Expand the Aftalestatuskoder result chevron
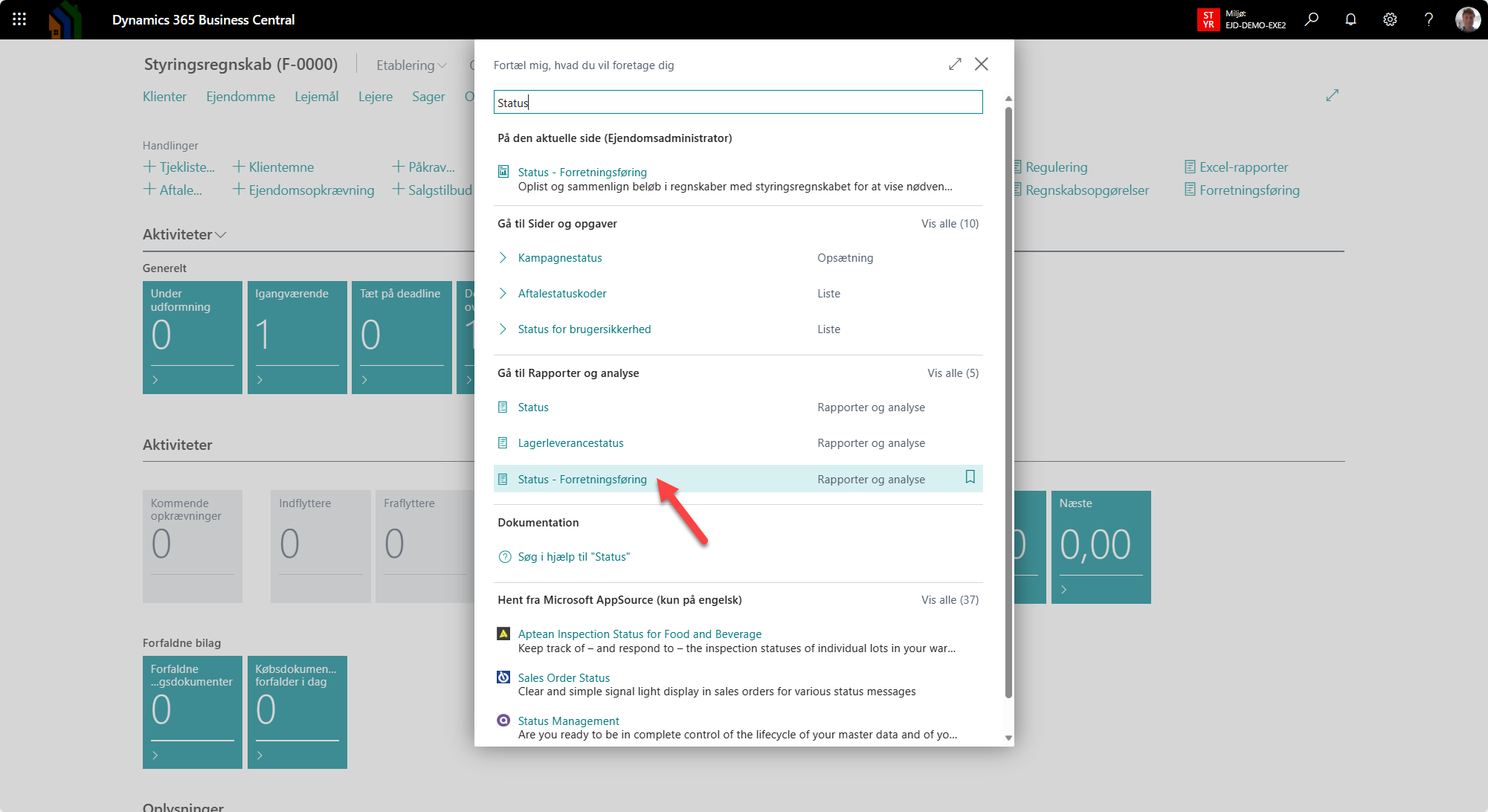Viewport: 1488px width, 812px height. point(503,294)
